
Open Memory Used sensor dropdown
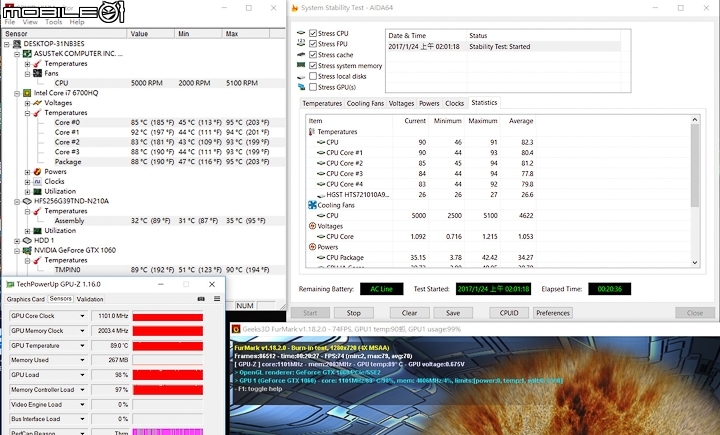(x=83, y=360)
